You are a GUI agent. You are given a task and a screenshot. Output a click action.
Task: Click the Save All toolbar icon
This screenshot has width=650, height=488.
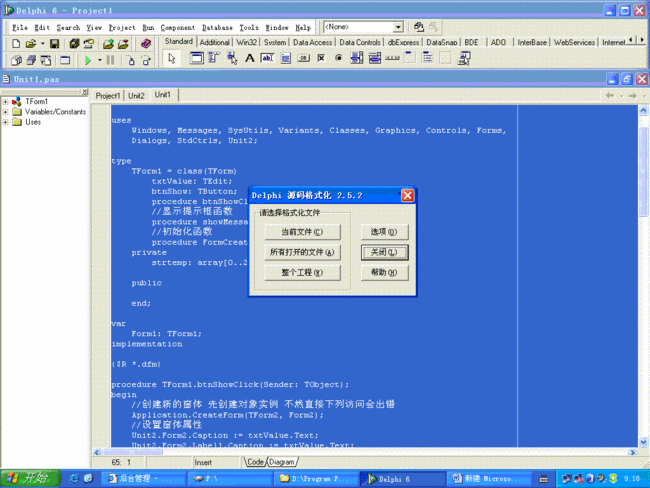74,44
